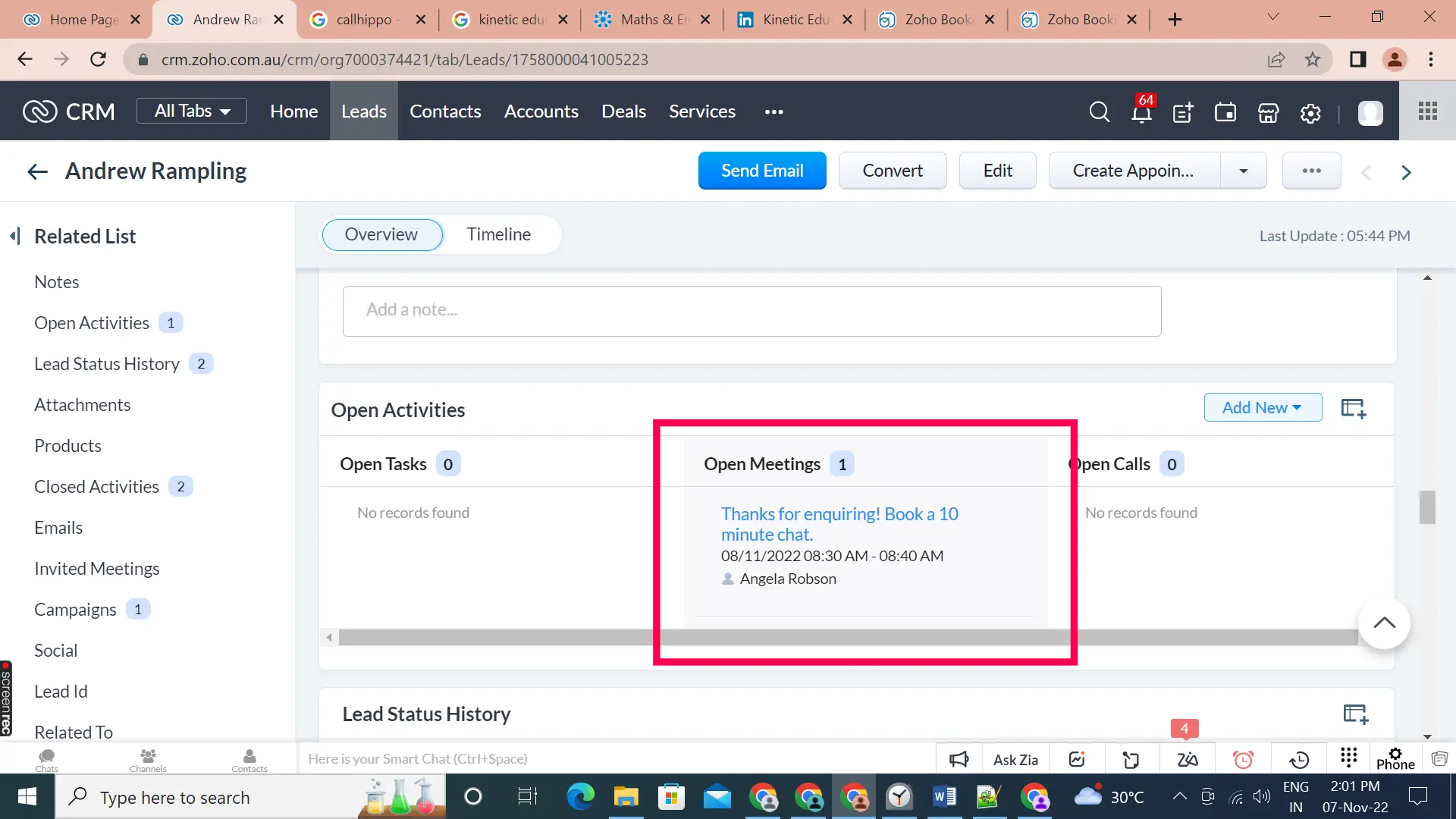The image size is (1456, 819).
Task: Go to the Deals module
Action: (x=623, y=111)
